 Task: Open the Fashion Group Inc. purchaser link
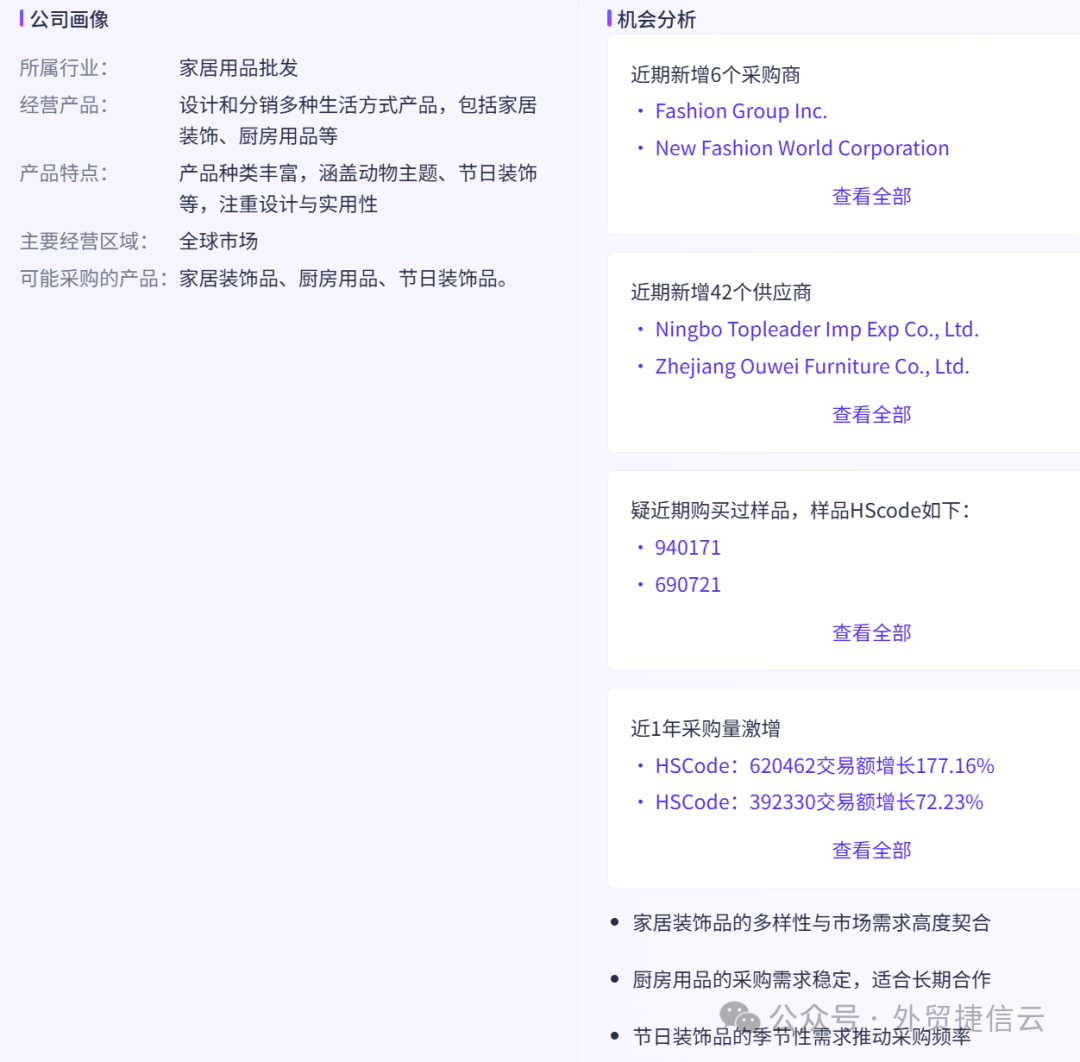pos(740,110)
